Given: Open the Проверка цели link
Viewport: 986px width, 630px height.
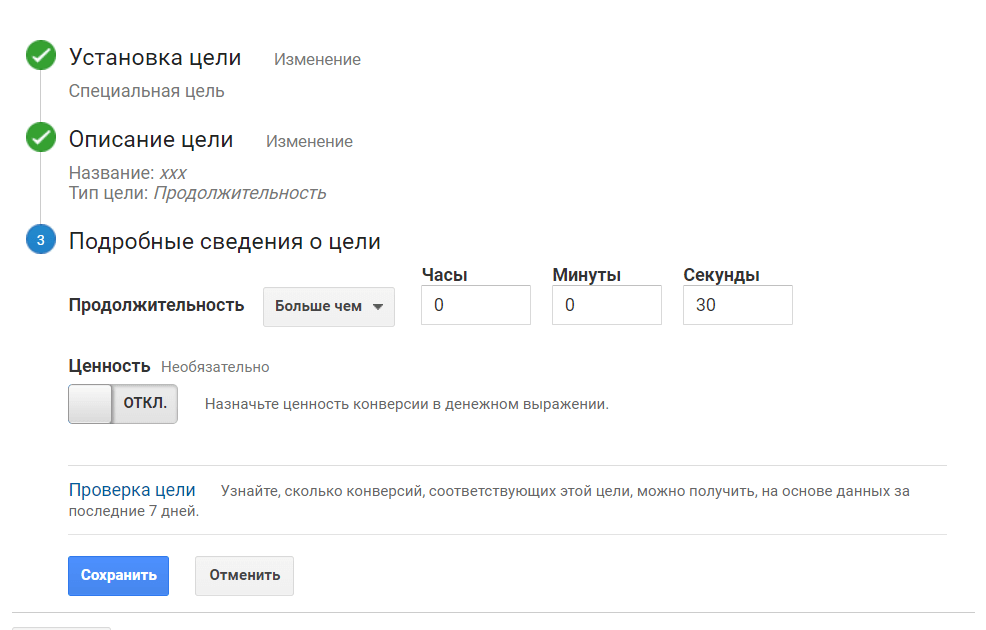Looking at the screenshot, I should (x=132, y=491).
